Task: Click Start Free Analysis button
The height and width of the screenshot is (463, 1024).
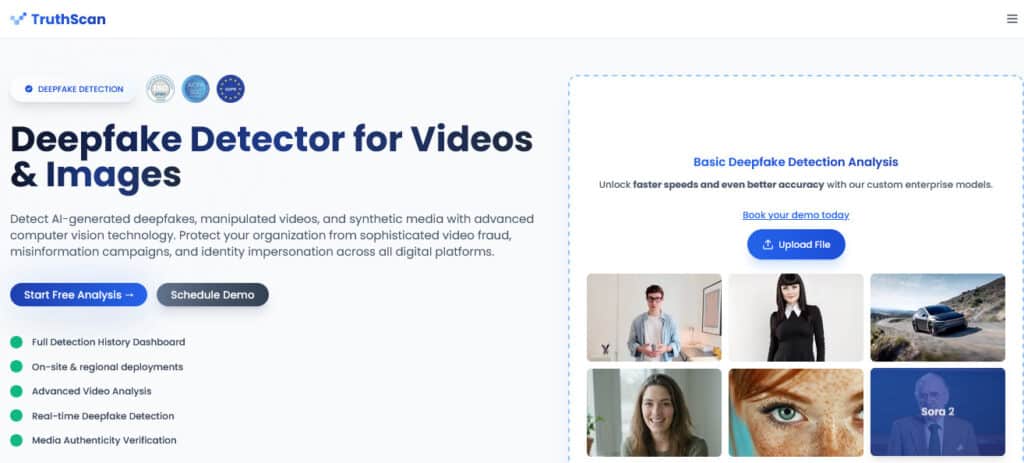Action: [79, 295]
